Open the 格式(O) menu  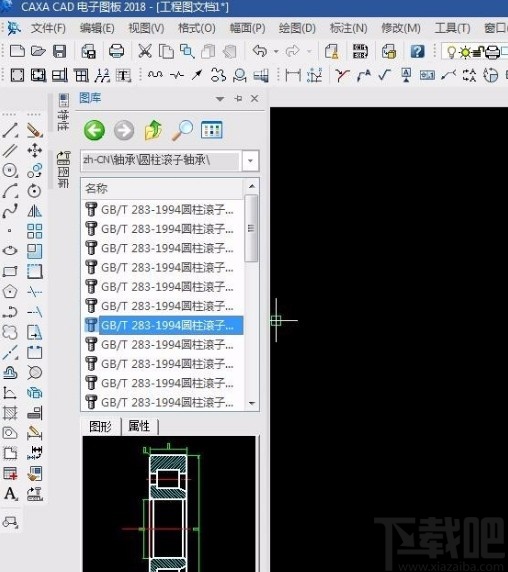197,28
